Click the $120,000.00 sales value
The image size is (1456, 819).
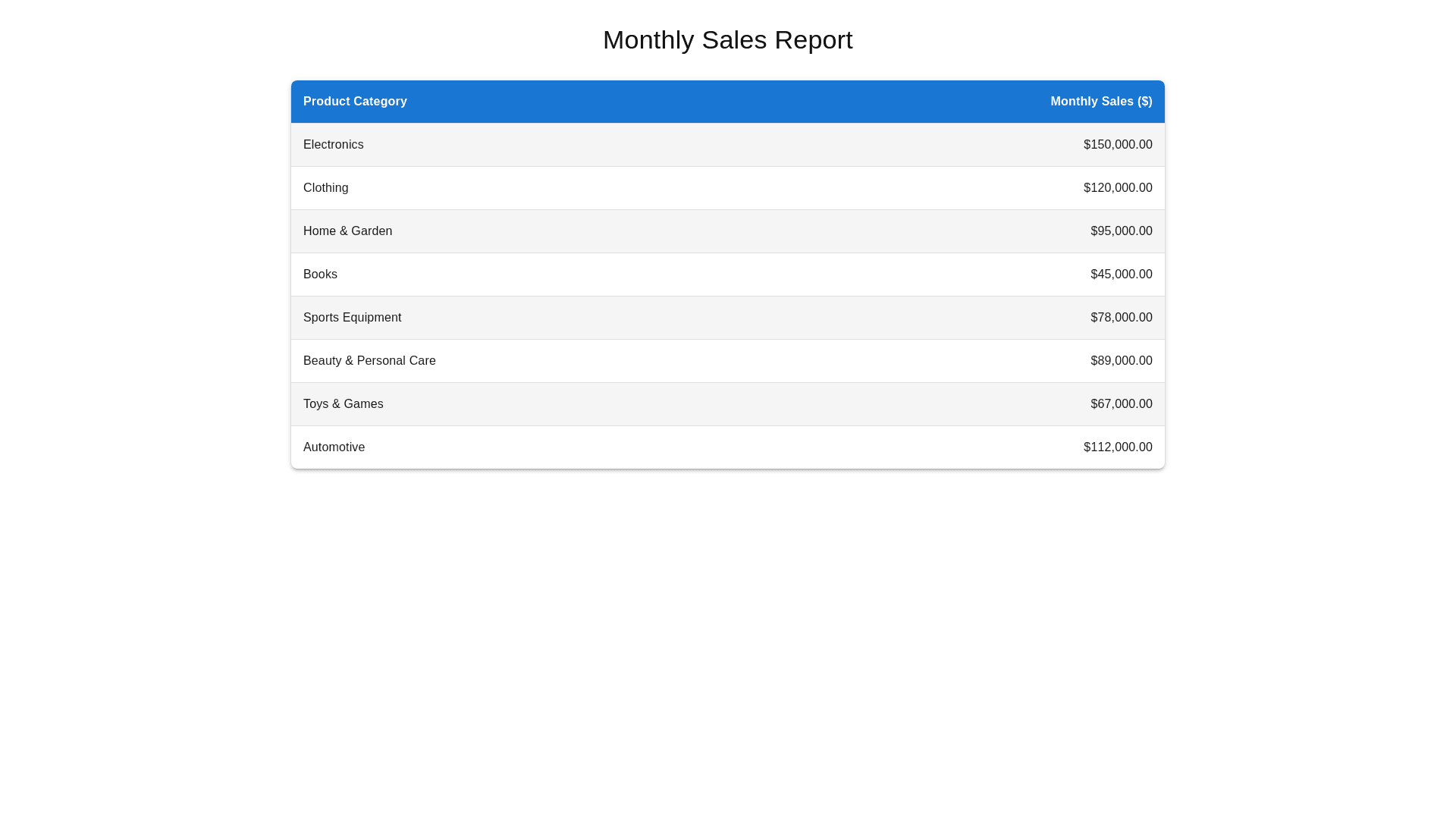[1117, 188]
